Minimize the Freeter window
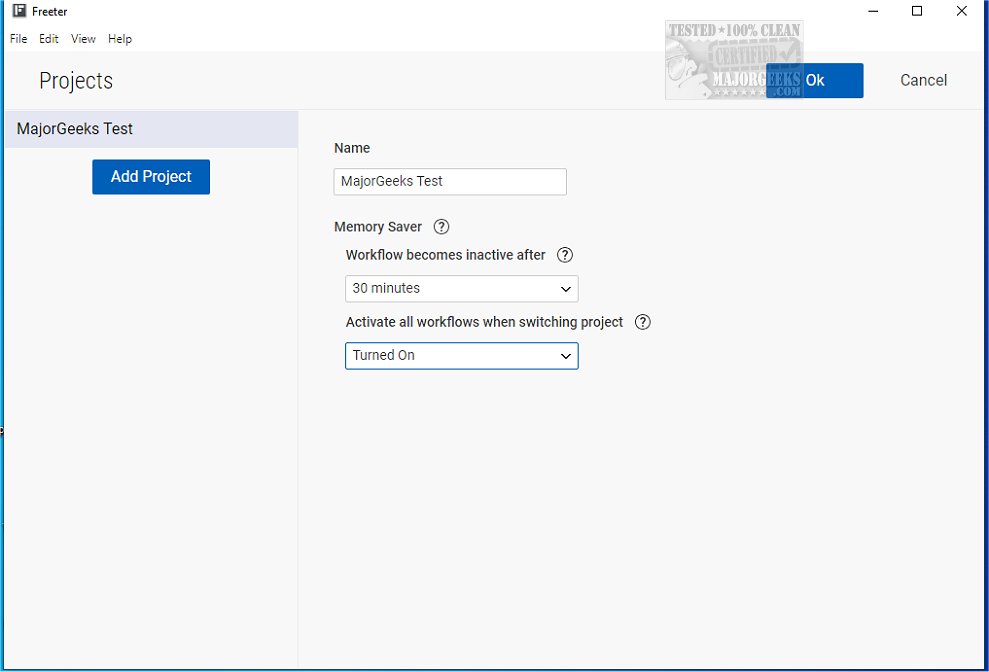This screenshot has height=672, width=989. click(873, 11)
